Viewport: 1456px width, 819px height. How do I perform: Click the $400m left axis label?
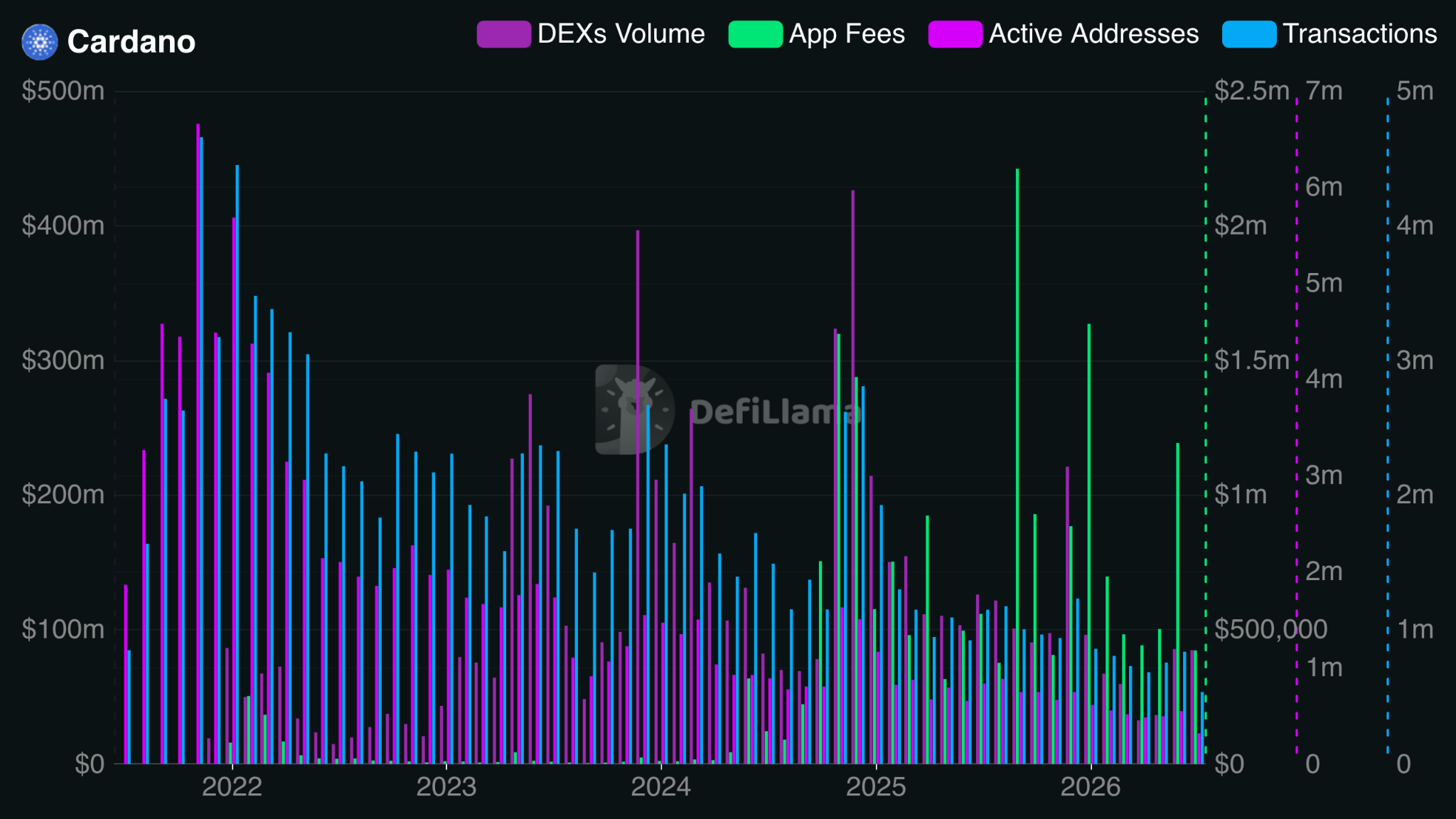[x=63, y=225]
